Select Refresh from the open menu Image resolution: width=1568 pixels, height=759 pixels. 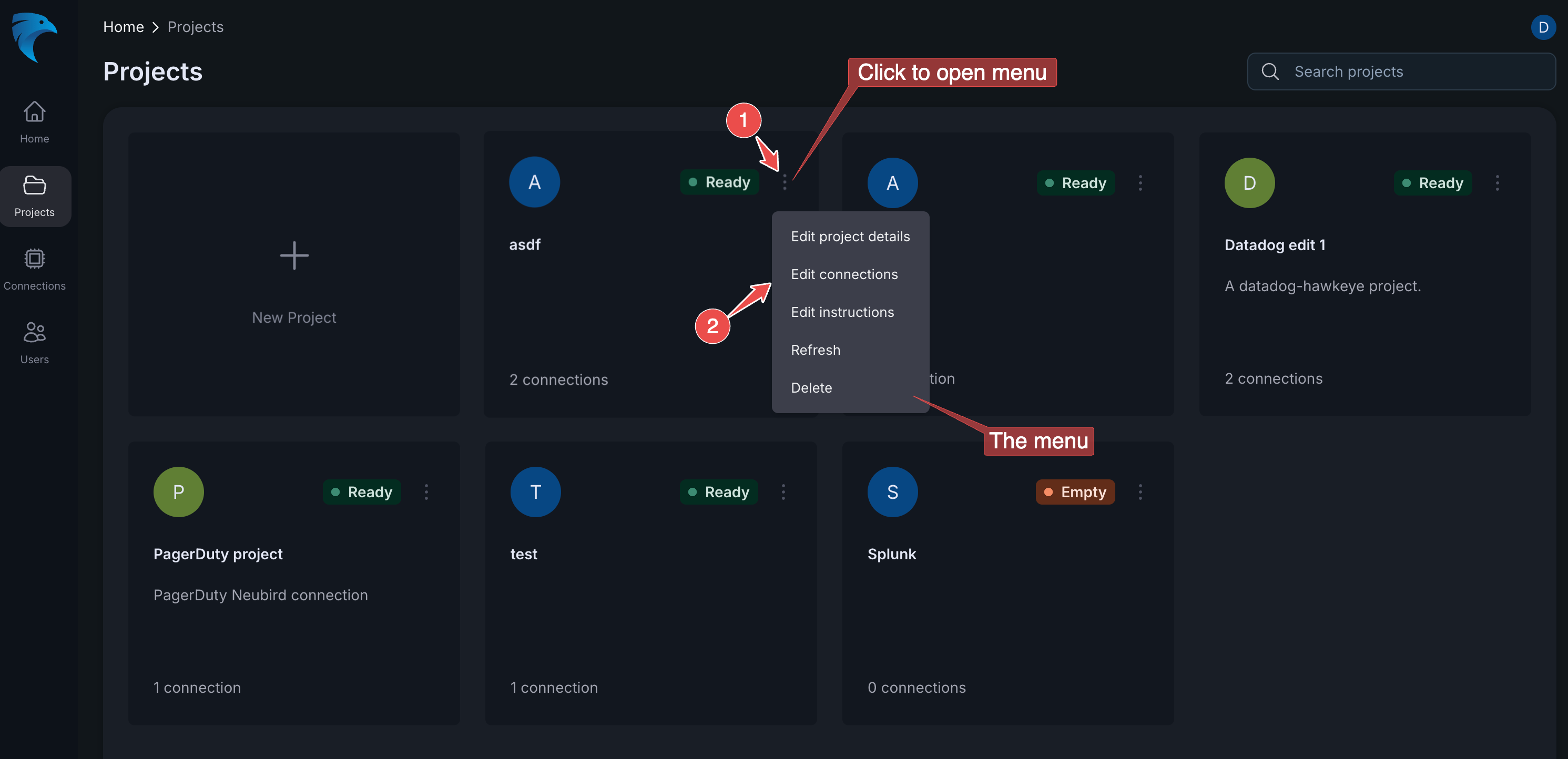[816, 350]
